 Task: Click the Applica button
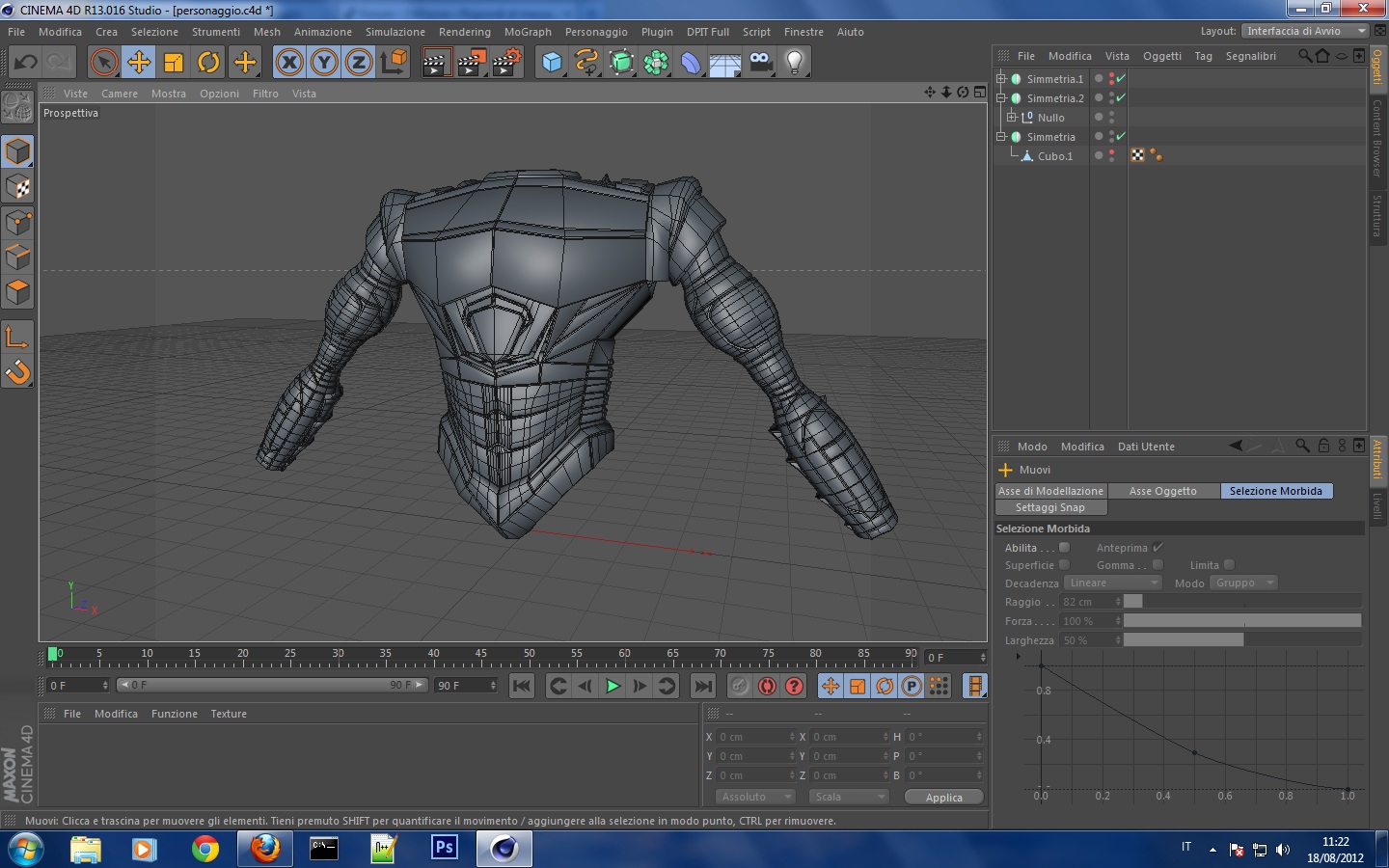tap(943, 797)
